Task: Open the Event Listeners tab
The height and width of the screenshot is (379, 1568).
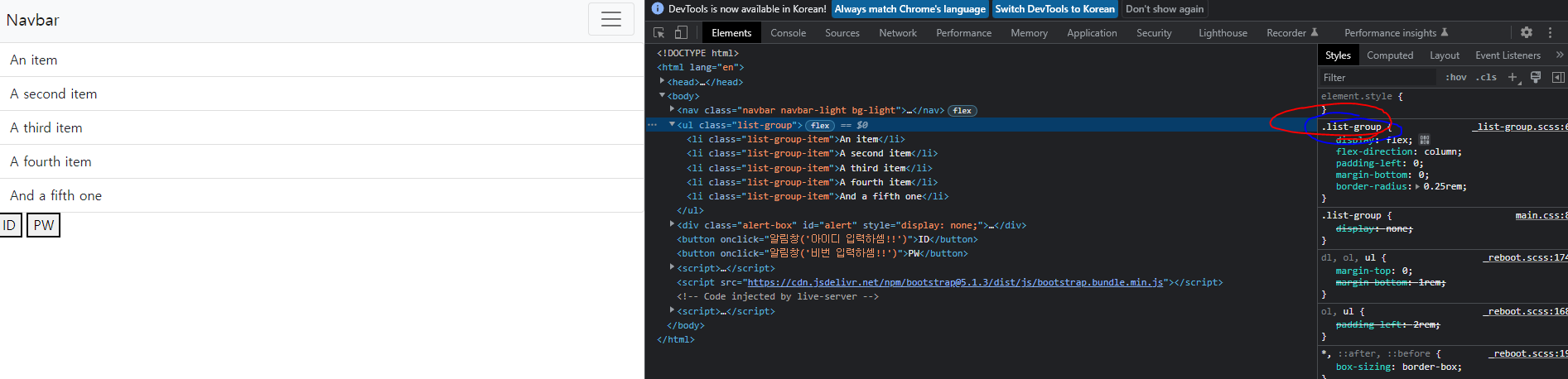Action: tap(1508, 55)
